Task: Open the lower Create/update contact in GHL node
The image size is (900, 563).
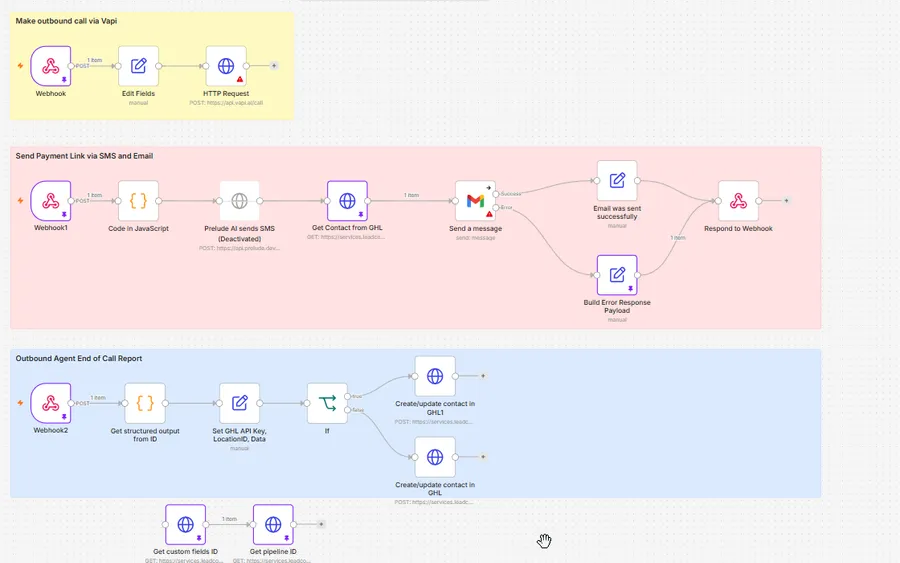Action: pyautogui.click(x=435, y=457)
